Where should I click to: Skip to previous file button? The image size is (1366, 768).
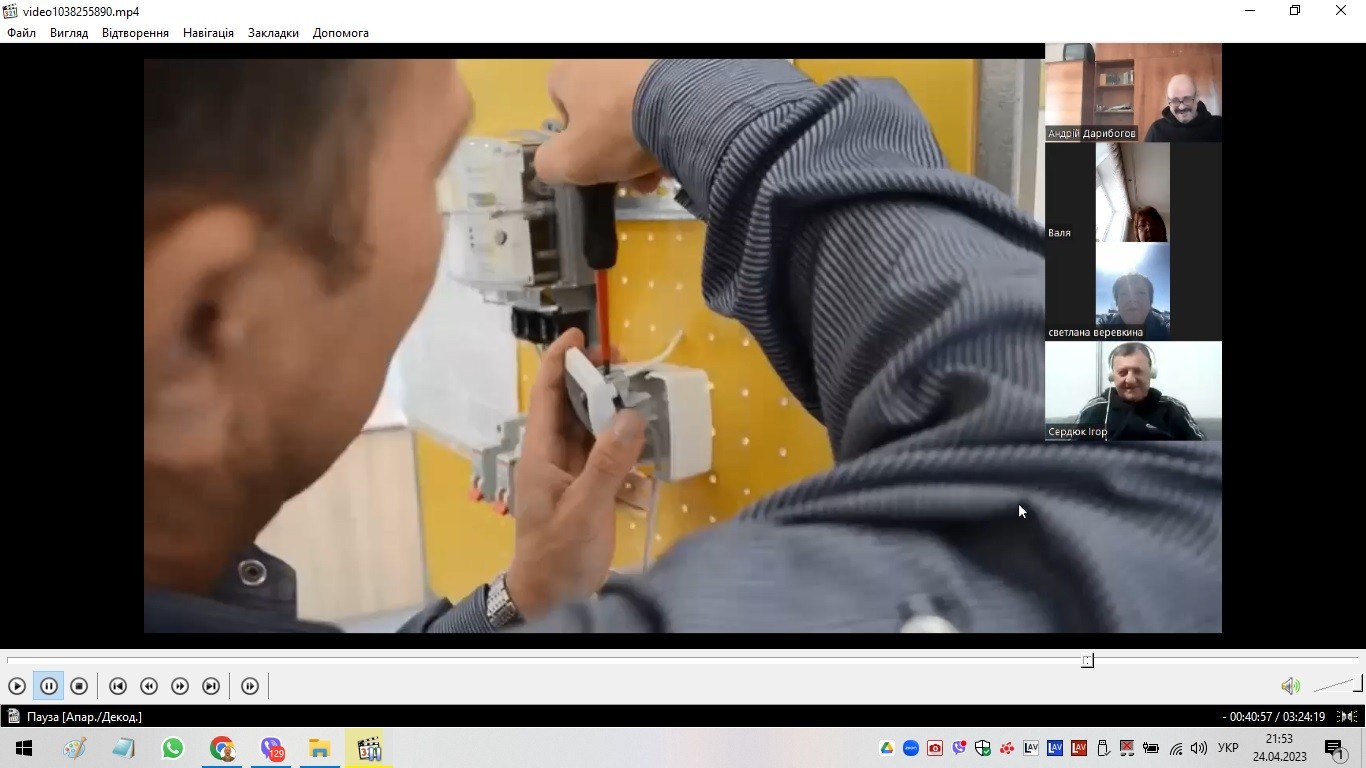[118, 686]
